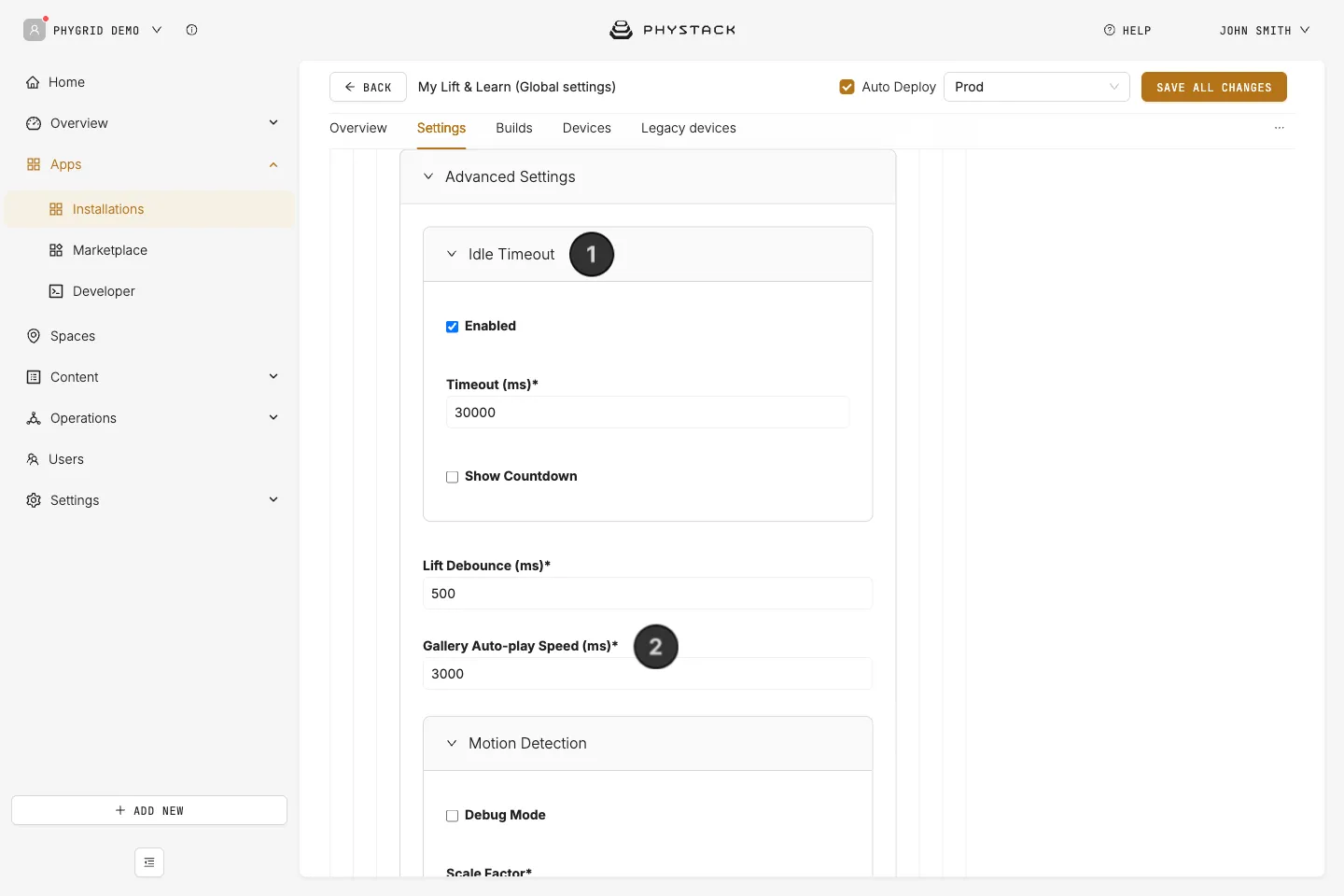Click the Gallery Auto-play Speed input field
This screenshot has height=896, width=1344.
(x=648, y=674)
